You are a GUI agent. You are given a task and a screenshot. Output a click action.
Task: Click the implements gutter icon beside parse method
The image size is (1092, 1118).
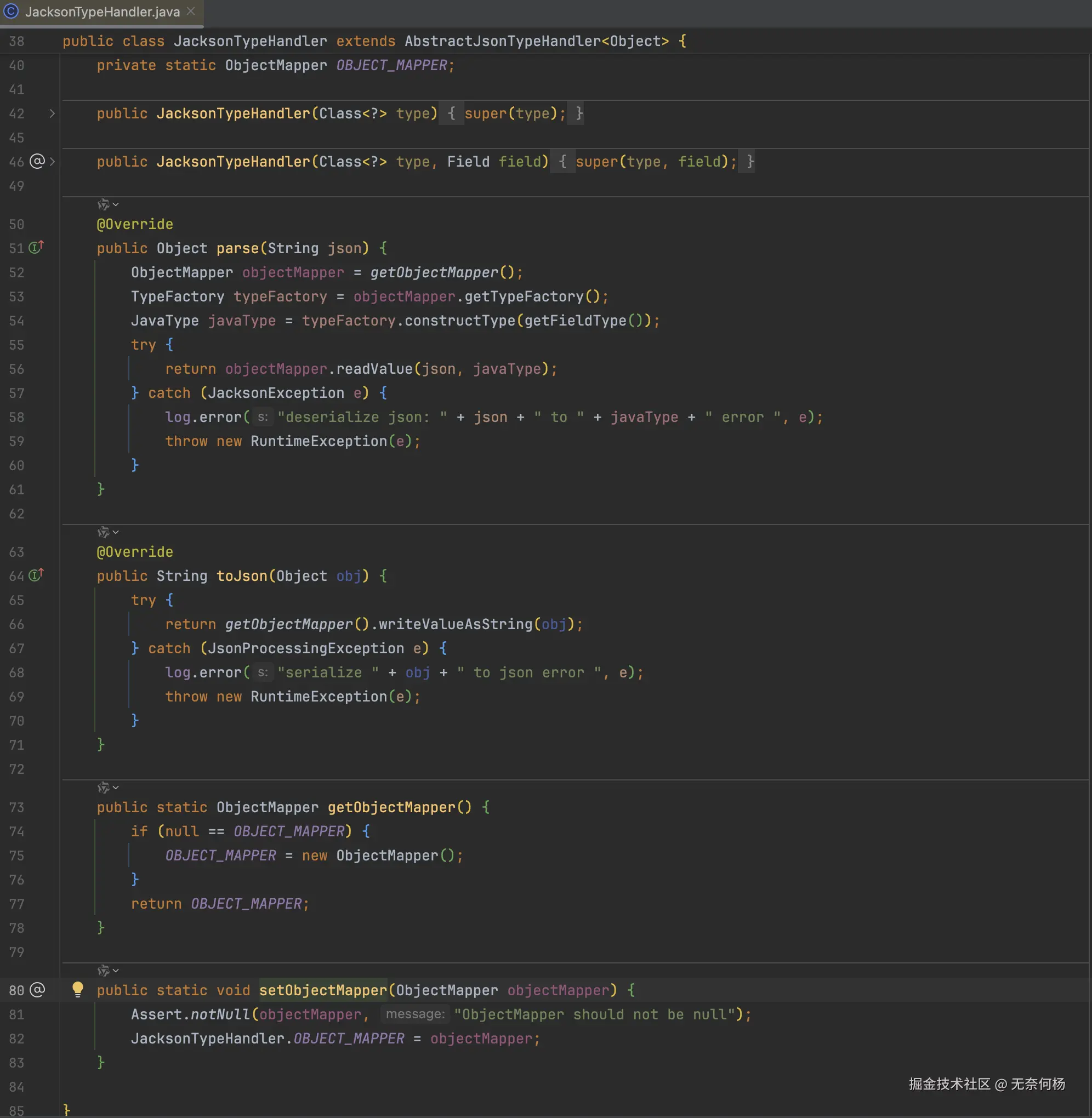coord(36,248)
